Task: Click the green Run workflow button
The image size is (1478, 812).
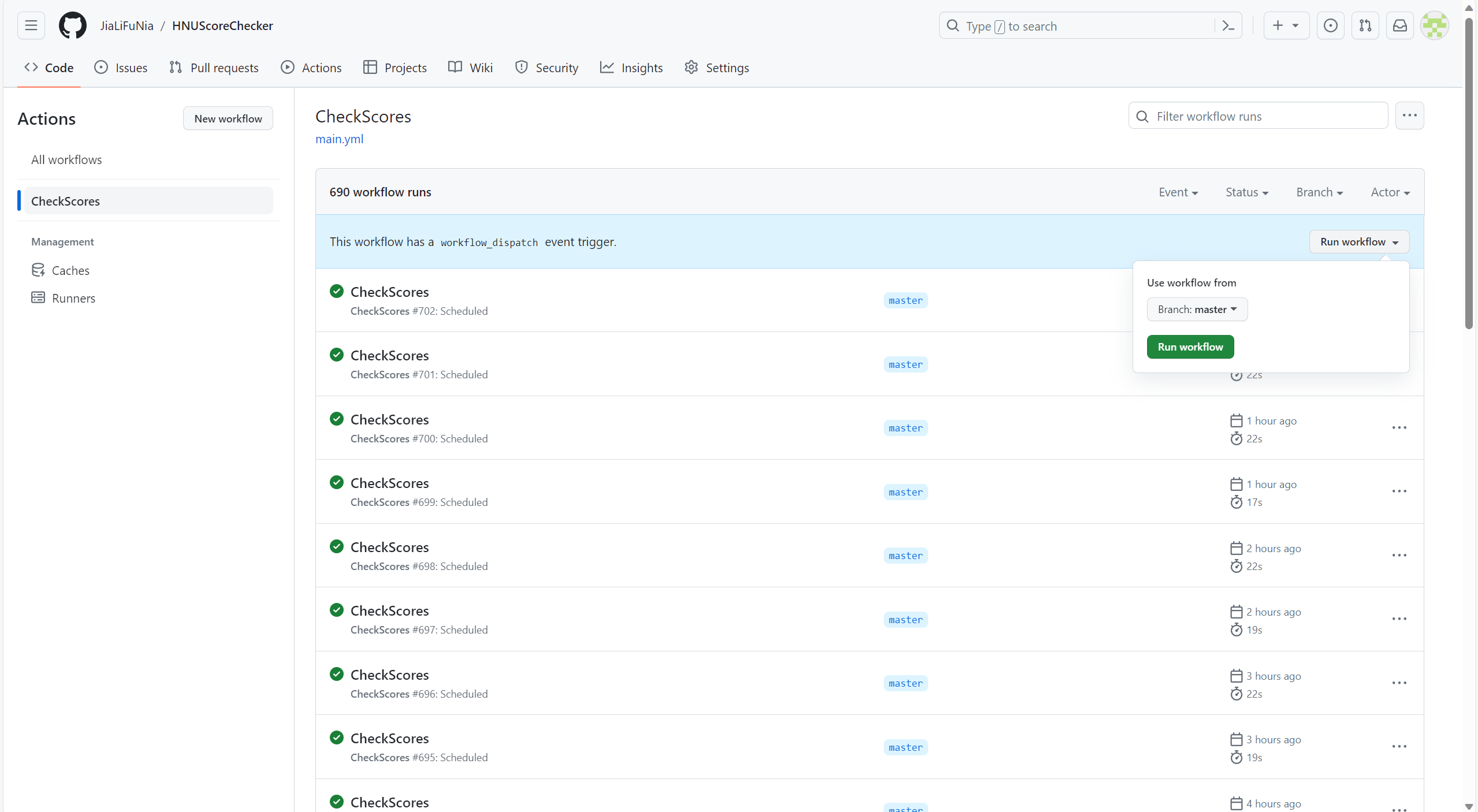Action: (x=1190, y=347)
